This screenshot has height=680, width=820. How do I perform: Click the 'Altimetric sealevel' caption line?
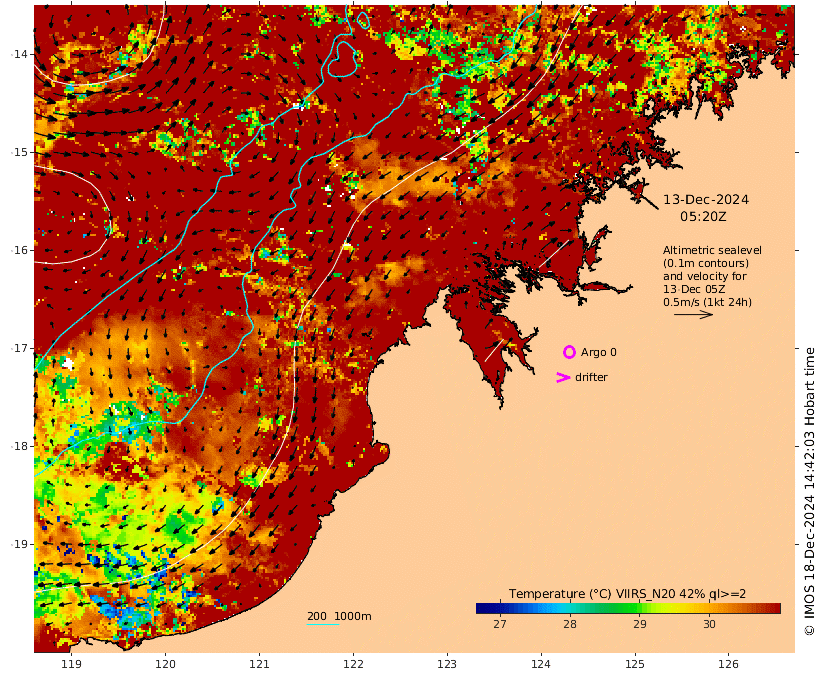coord(712,251)
